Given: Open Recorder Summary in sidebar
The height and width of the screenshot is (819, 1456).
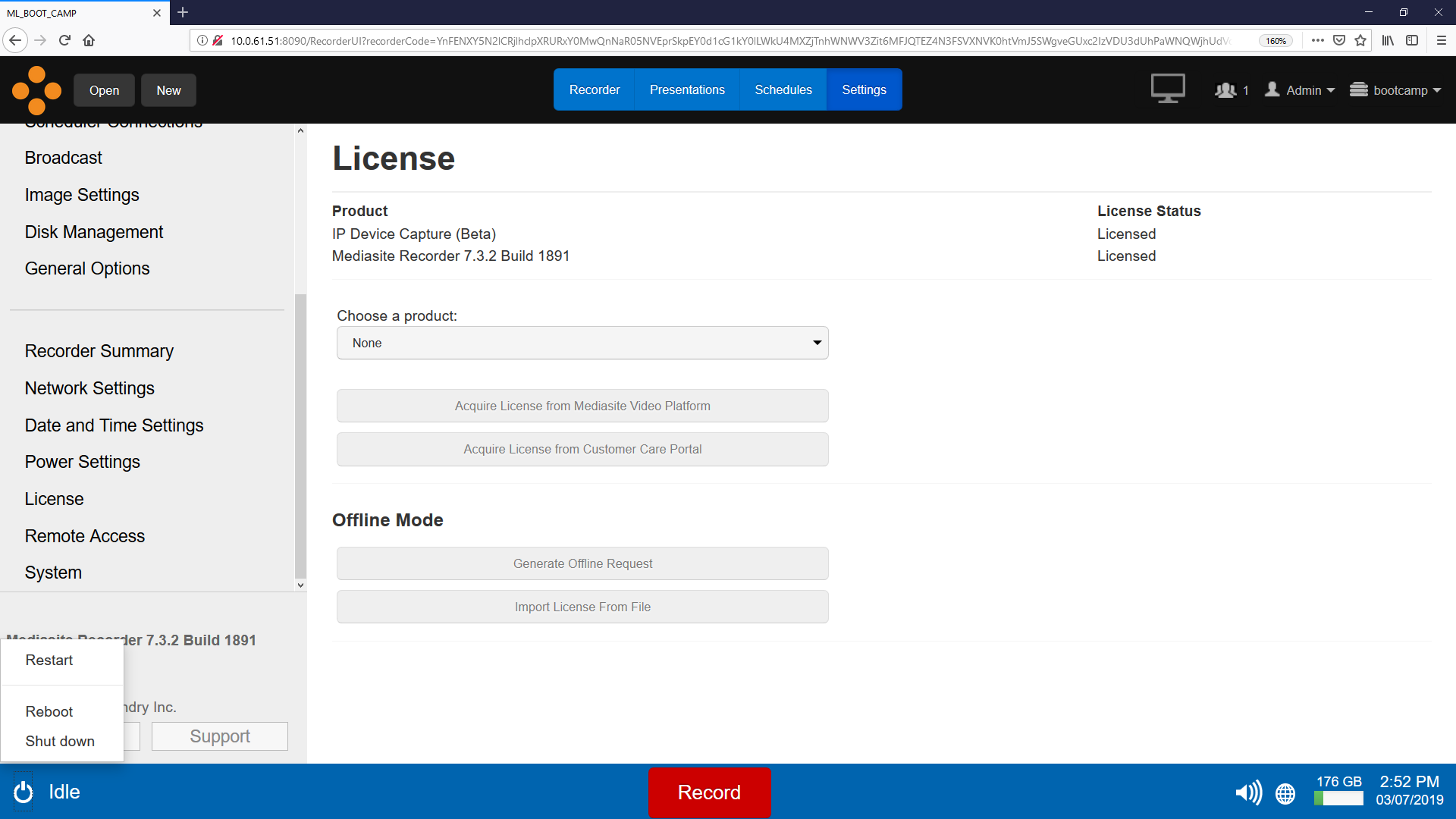Looking at the screenshot, I should 99,351.
